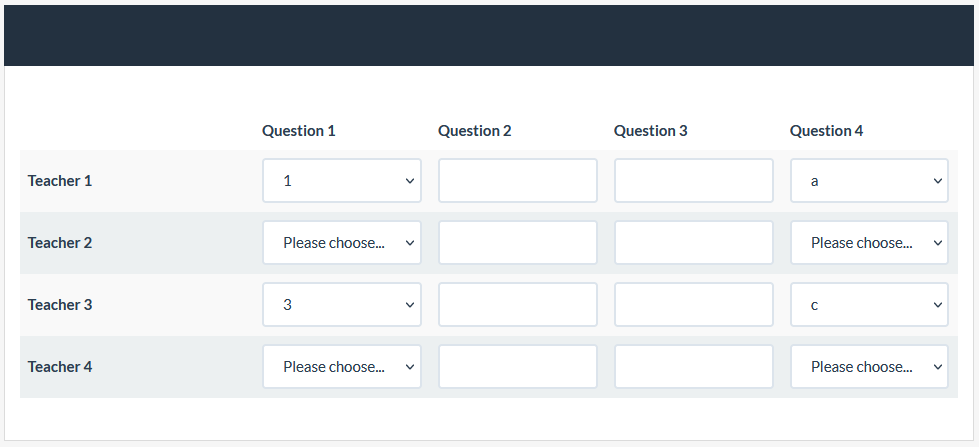This screenshot has height=447, width=979.
Task: Click Teacher 4 Question 3 text field
Action: coord(693,367)
